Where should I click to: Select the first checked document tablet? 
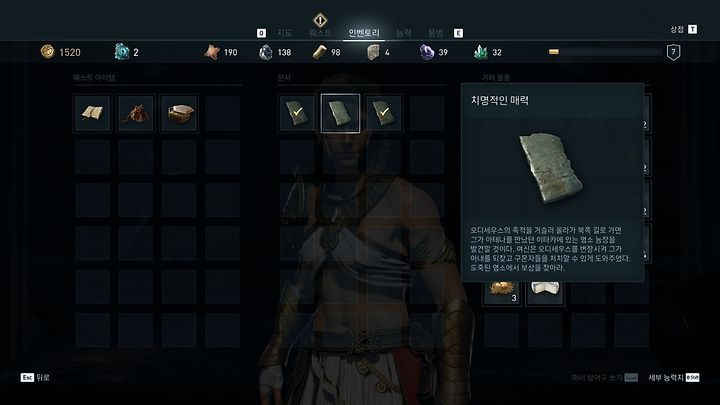[x=297, y=113]
